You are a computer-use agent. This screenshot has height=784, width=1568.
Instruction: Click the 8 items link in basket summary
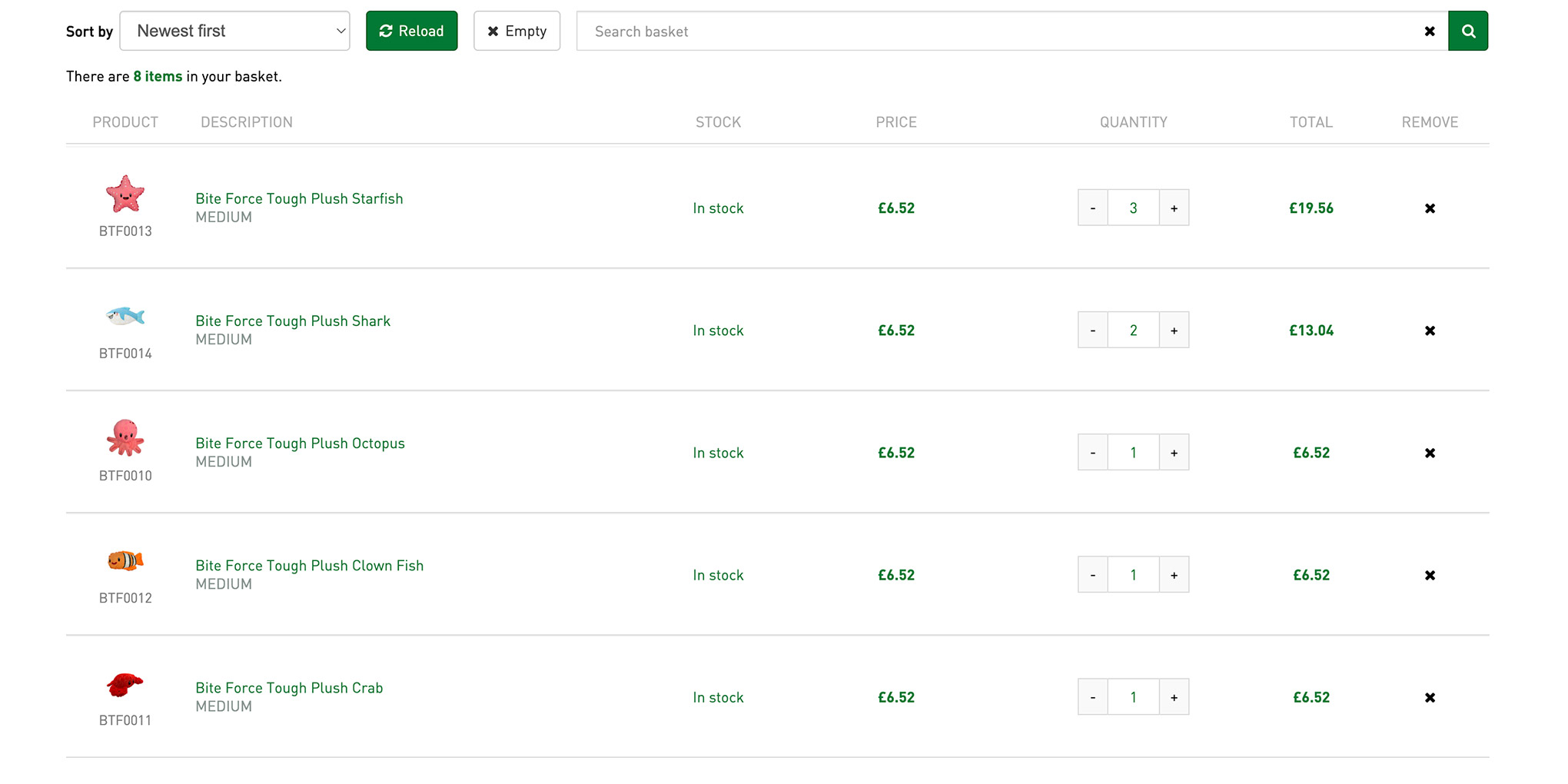[158, 76]
